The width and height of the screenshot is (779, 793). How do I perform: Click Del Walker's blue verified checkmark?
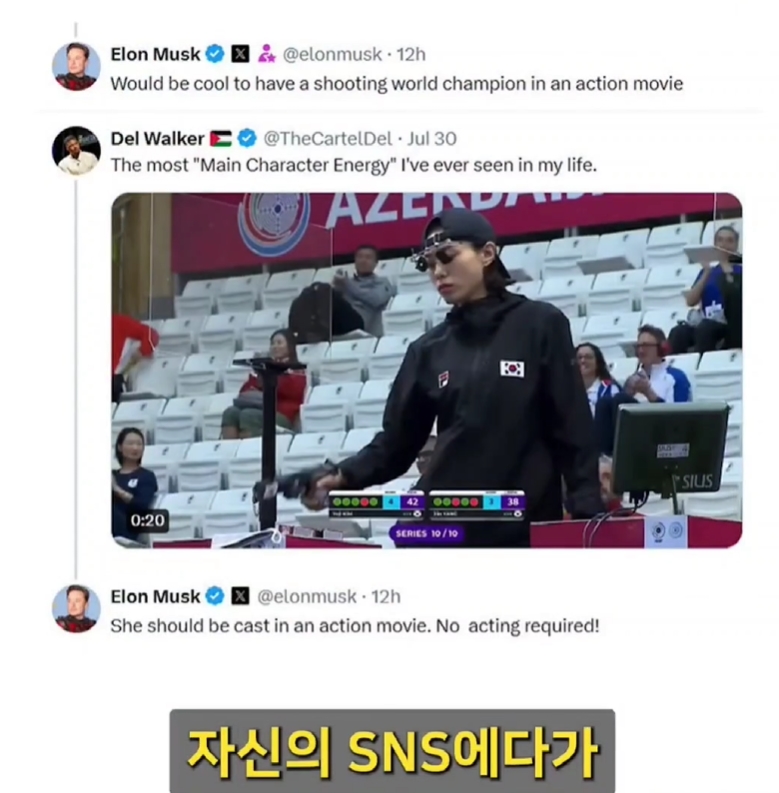247,138
